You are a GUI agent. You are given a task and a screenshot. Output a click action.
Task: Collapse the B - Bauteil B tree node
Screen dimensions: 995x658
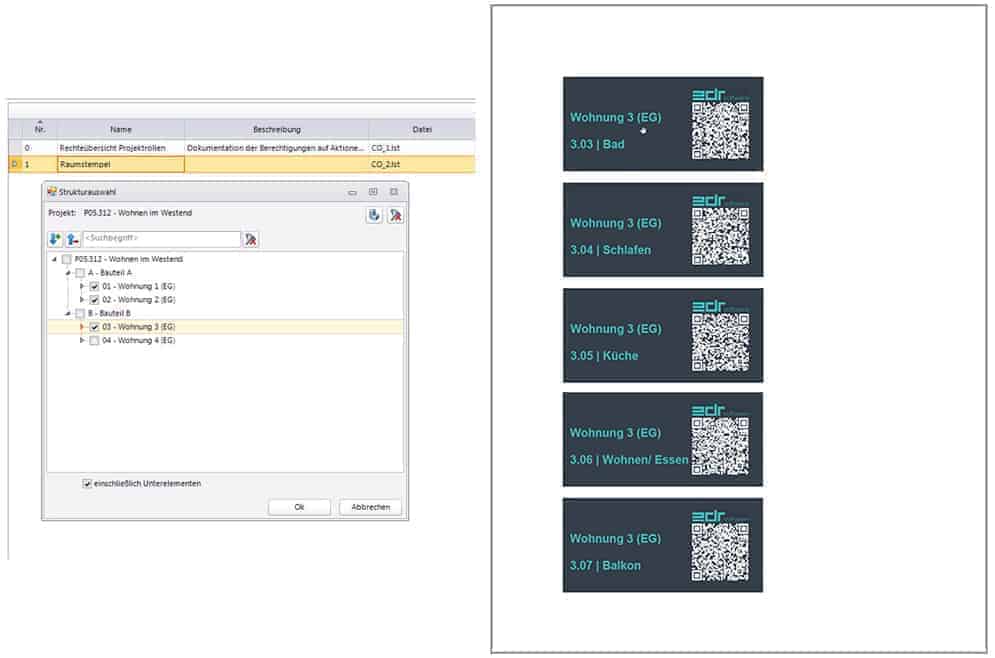click(x=69, y=313)
